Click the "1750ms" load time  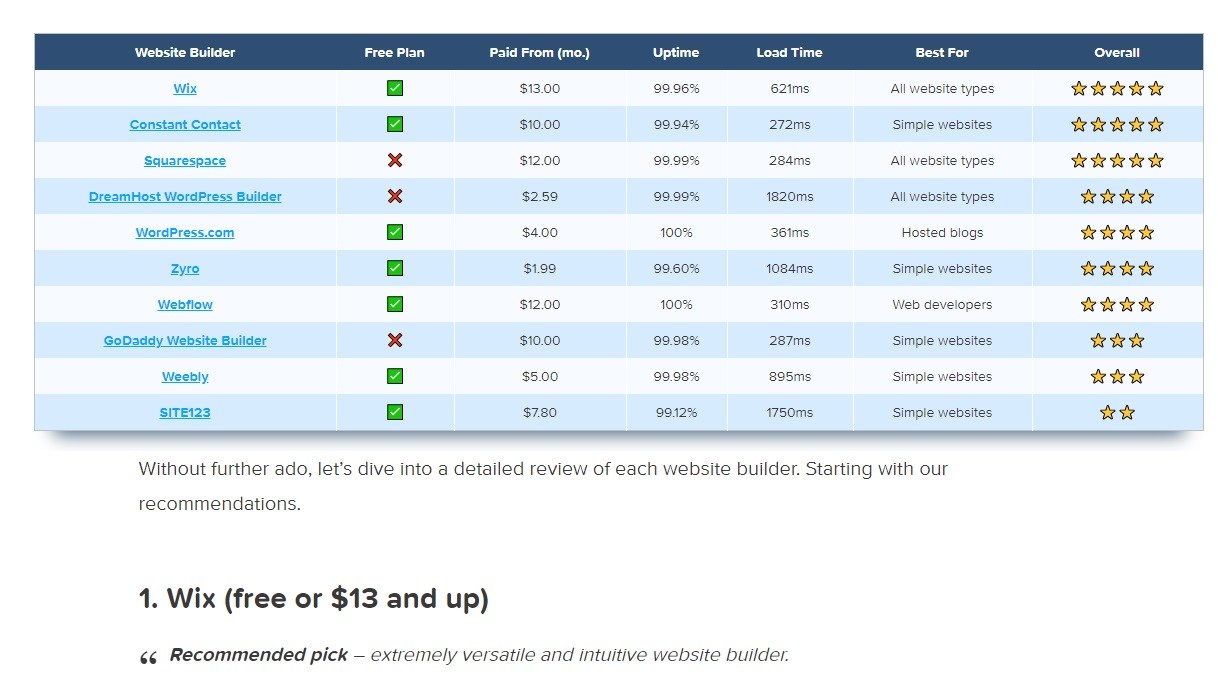(x=790, y=413)
